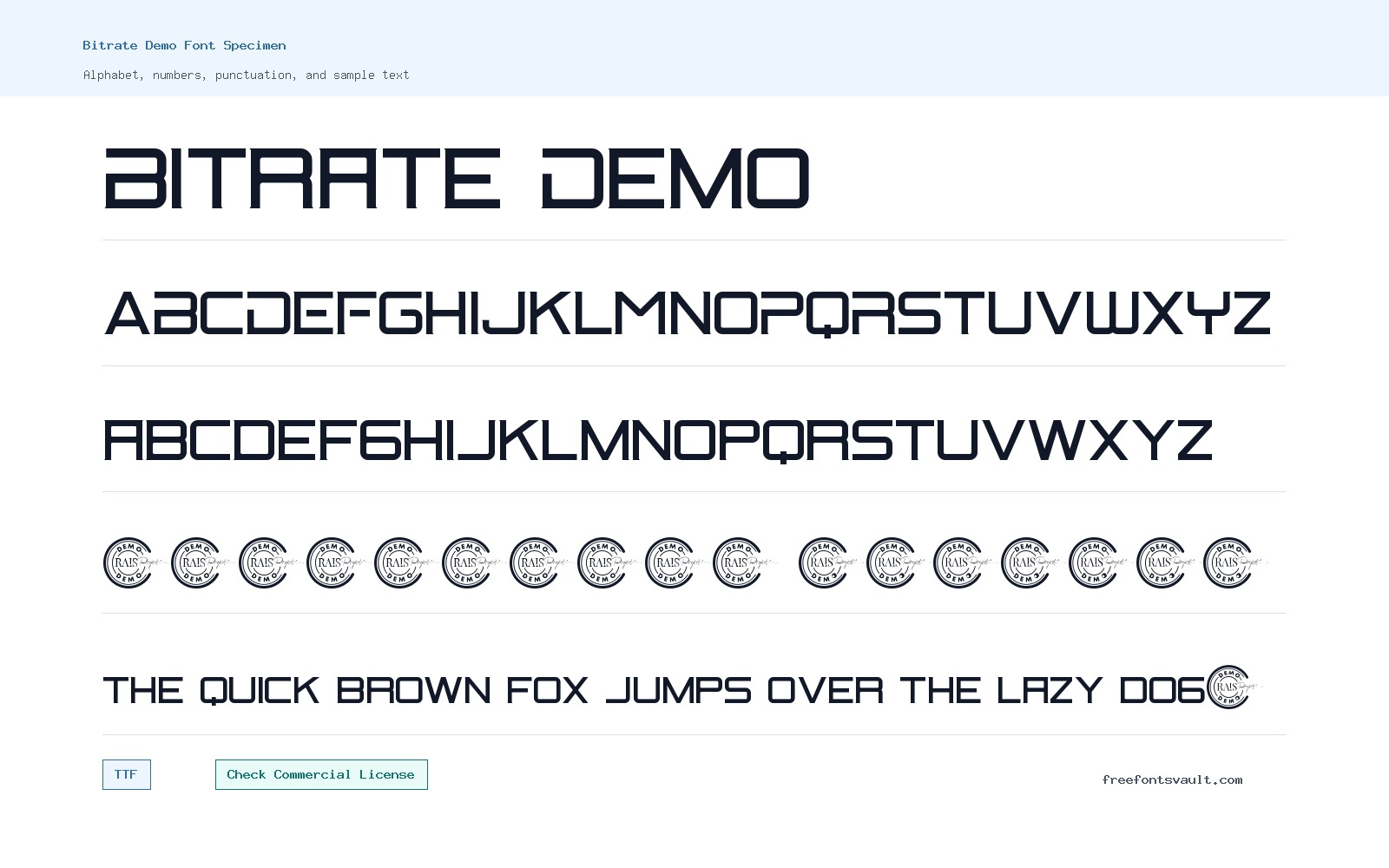Click the second alphabet specimen row
Screen dimensions: 1389x868
coord(658,440)
